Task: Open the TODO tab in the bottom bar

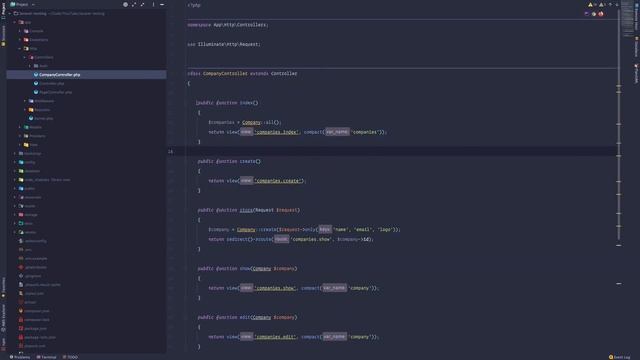Action: [x=70, y=357]
